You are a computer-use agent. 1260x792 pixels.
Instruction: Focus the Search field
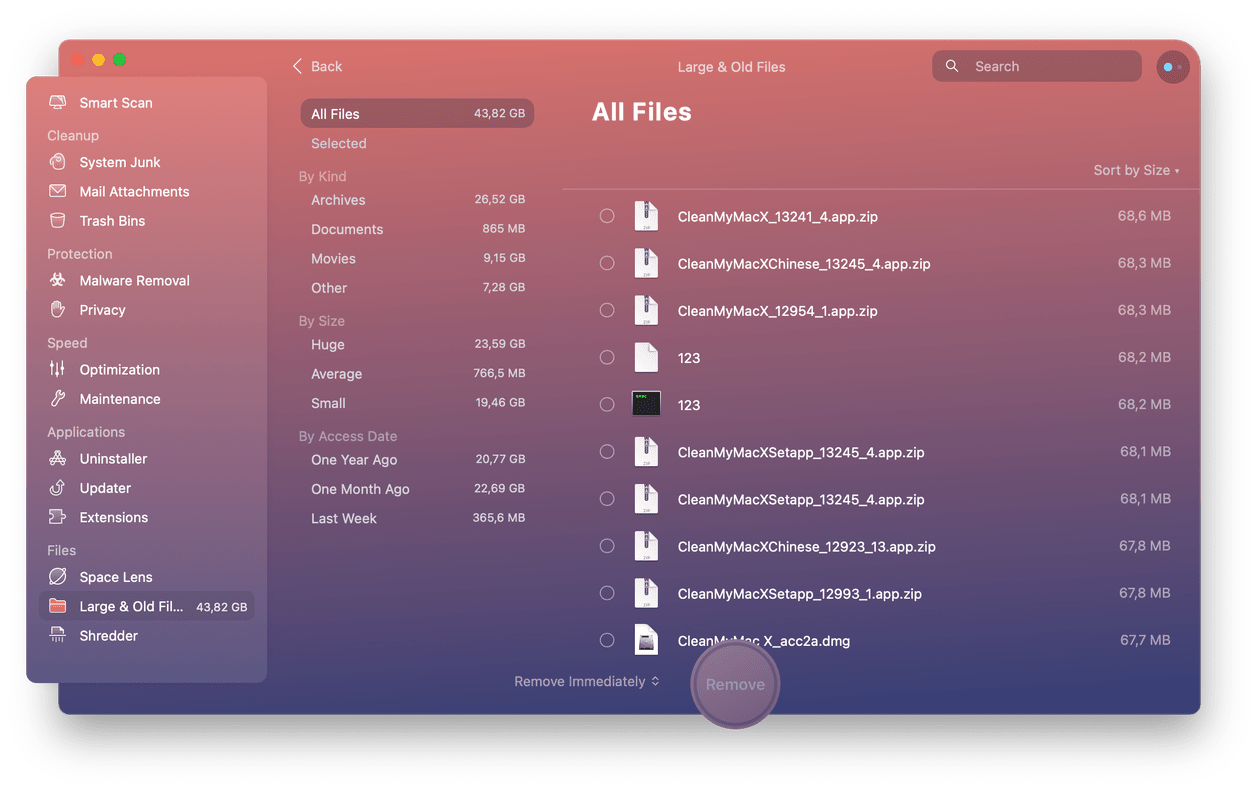[x=1037, y=66]
